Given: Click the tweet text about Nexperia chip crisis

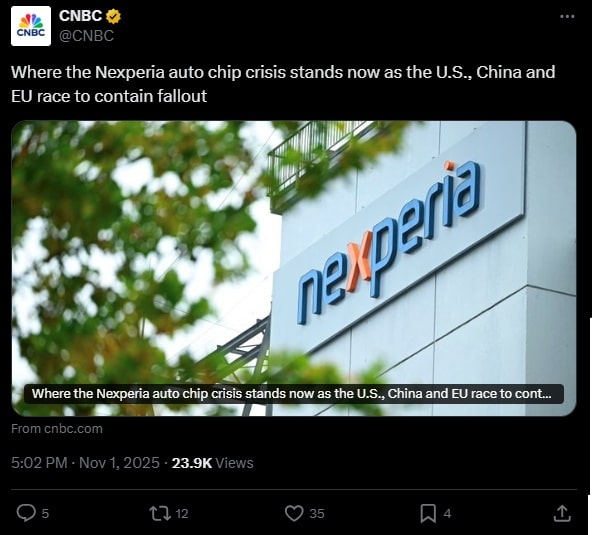Looking at the screenshot, I should pos(283,84).
